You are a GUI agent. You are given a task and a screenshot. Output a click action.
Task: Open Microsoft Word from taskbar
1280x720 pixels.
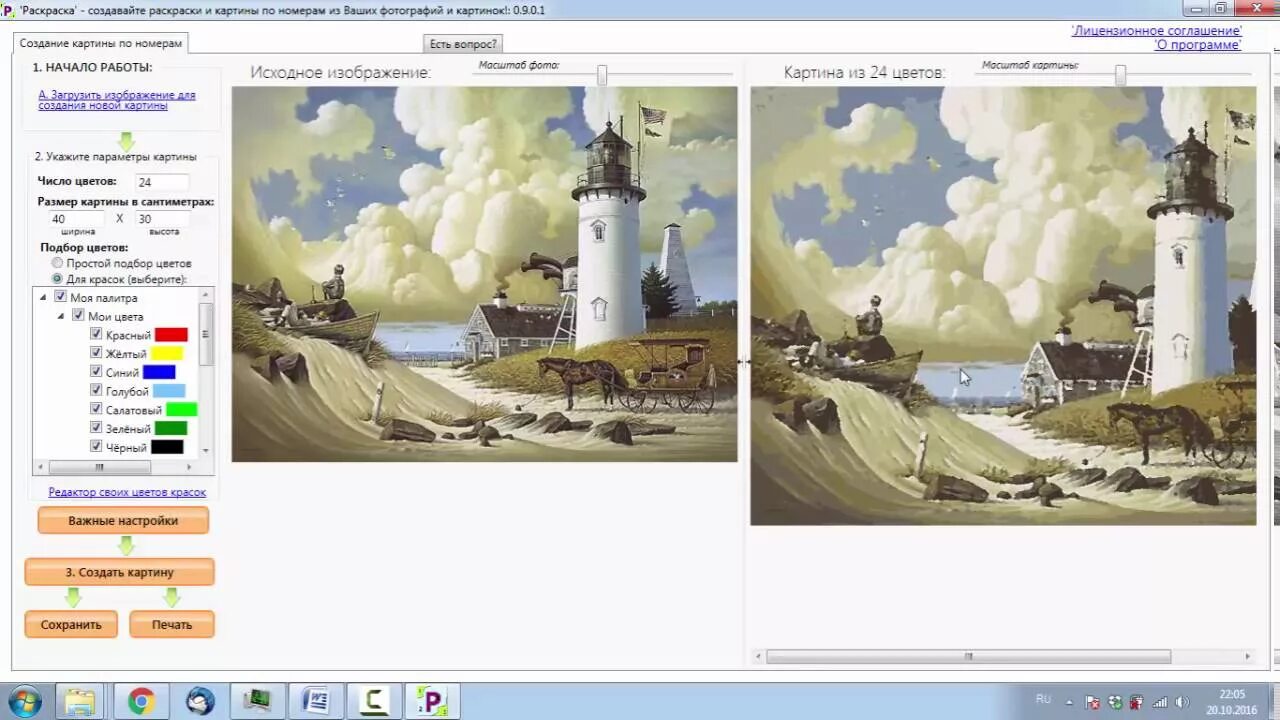[x=316, y=701]
